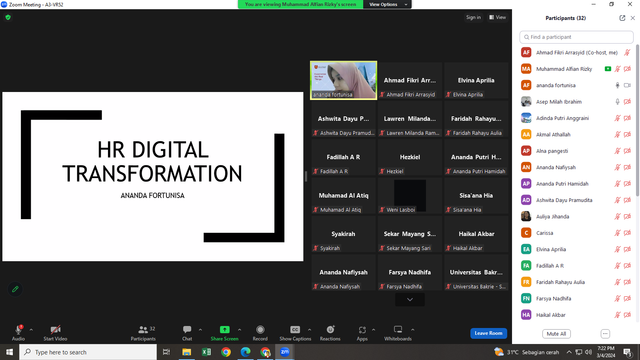
Task: Open the View layout menu
Action: click(x=498, y=17)
